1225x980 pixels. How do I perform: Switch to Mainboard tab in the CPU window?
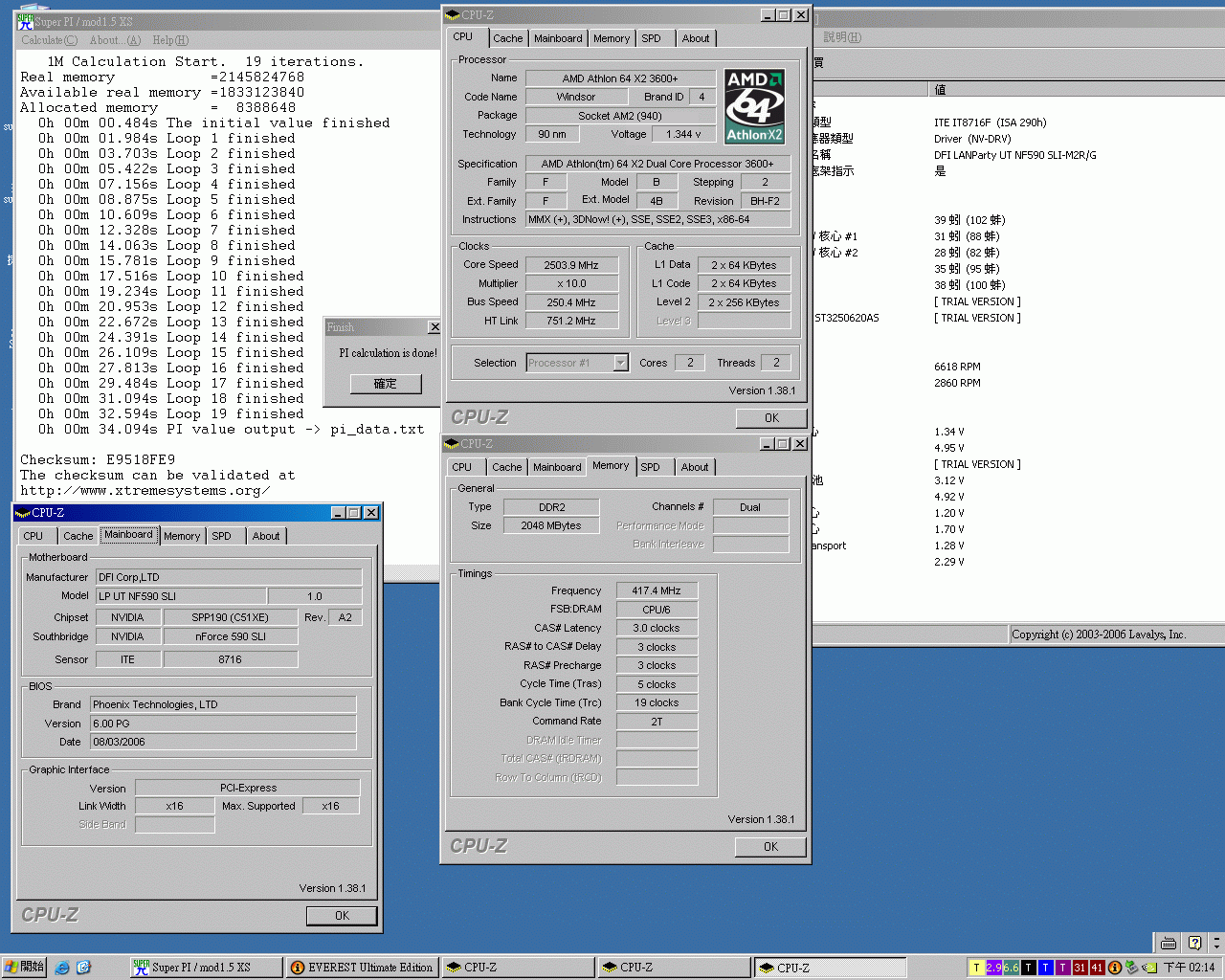click(x=558, y=38)
